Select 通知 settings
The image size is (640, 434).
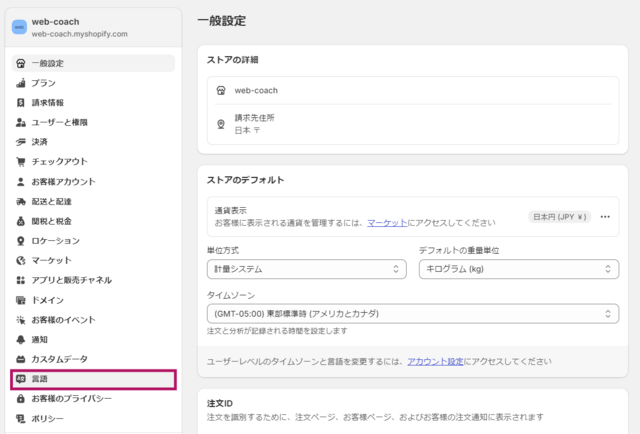pos(93,339)
